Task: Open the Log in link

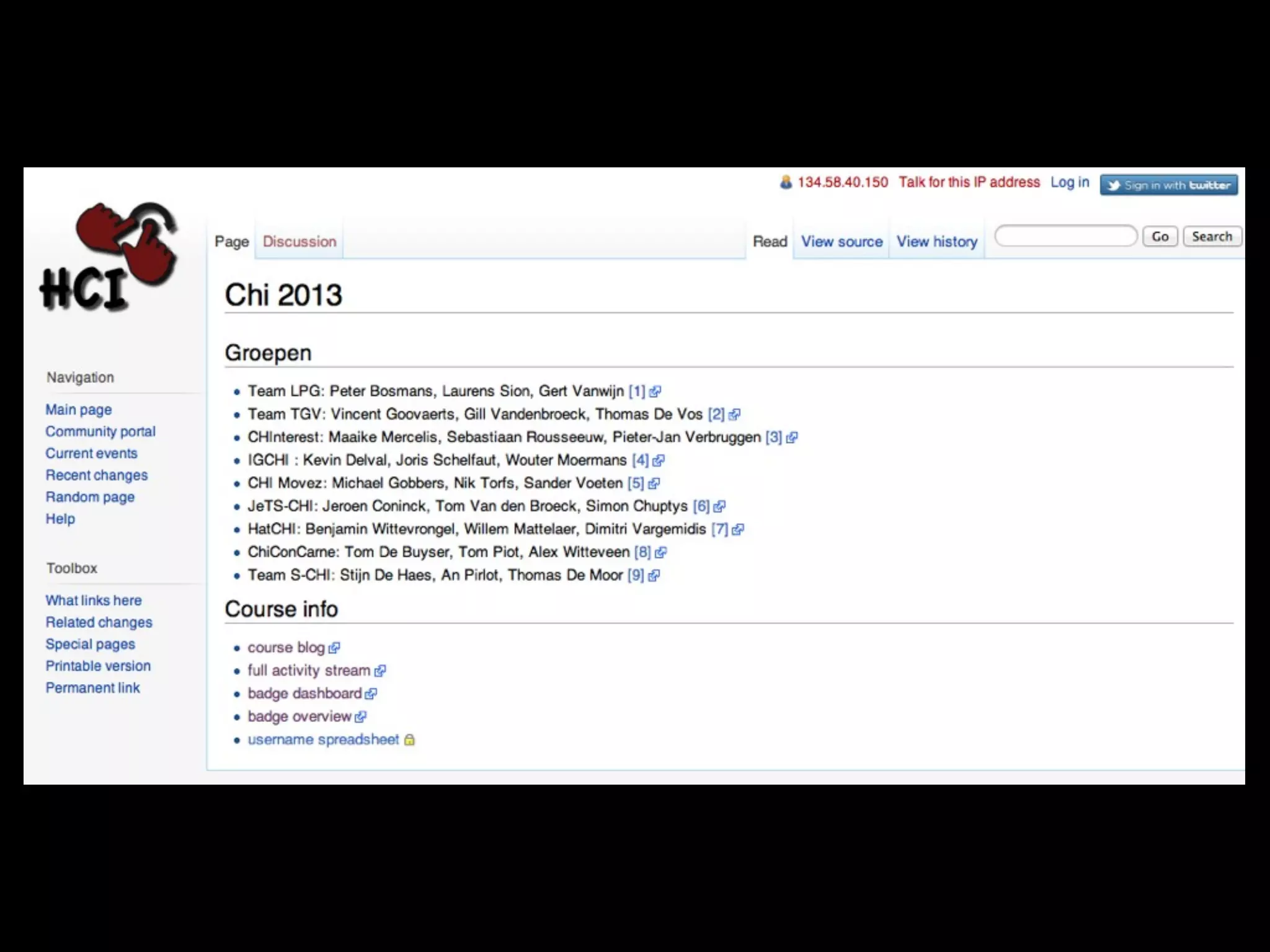Action: [1070, 182]
